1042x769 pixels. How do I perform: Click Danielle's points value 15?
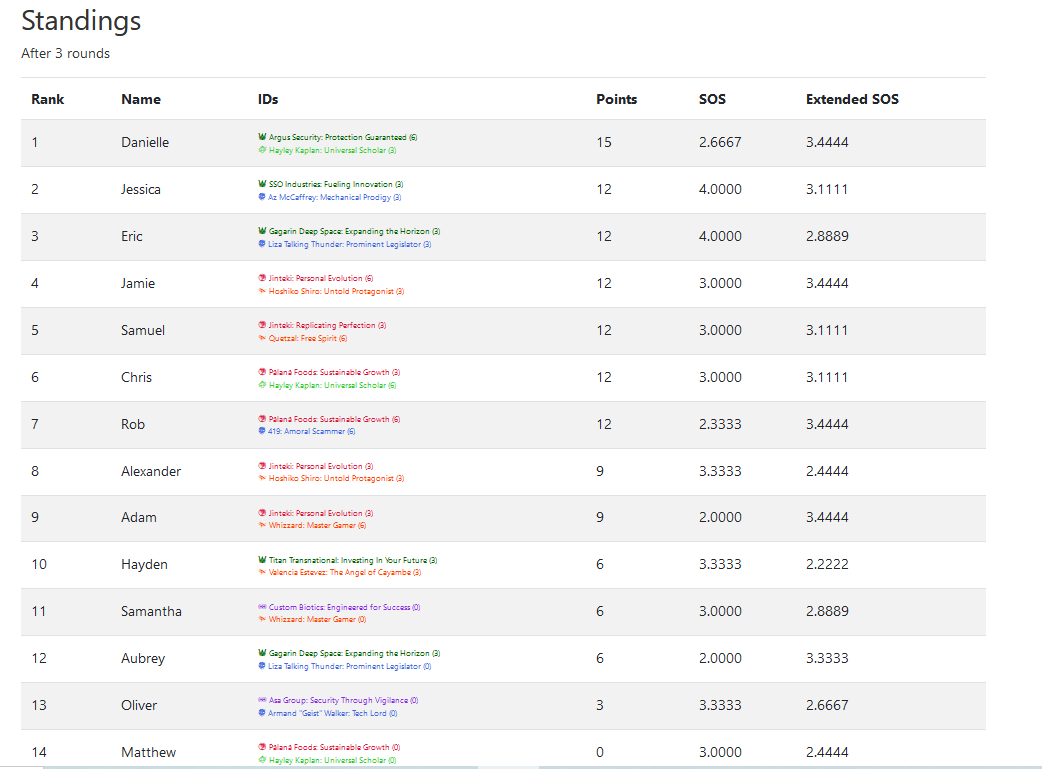[604, 142]
